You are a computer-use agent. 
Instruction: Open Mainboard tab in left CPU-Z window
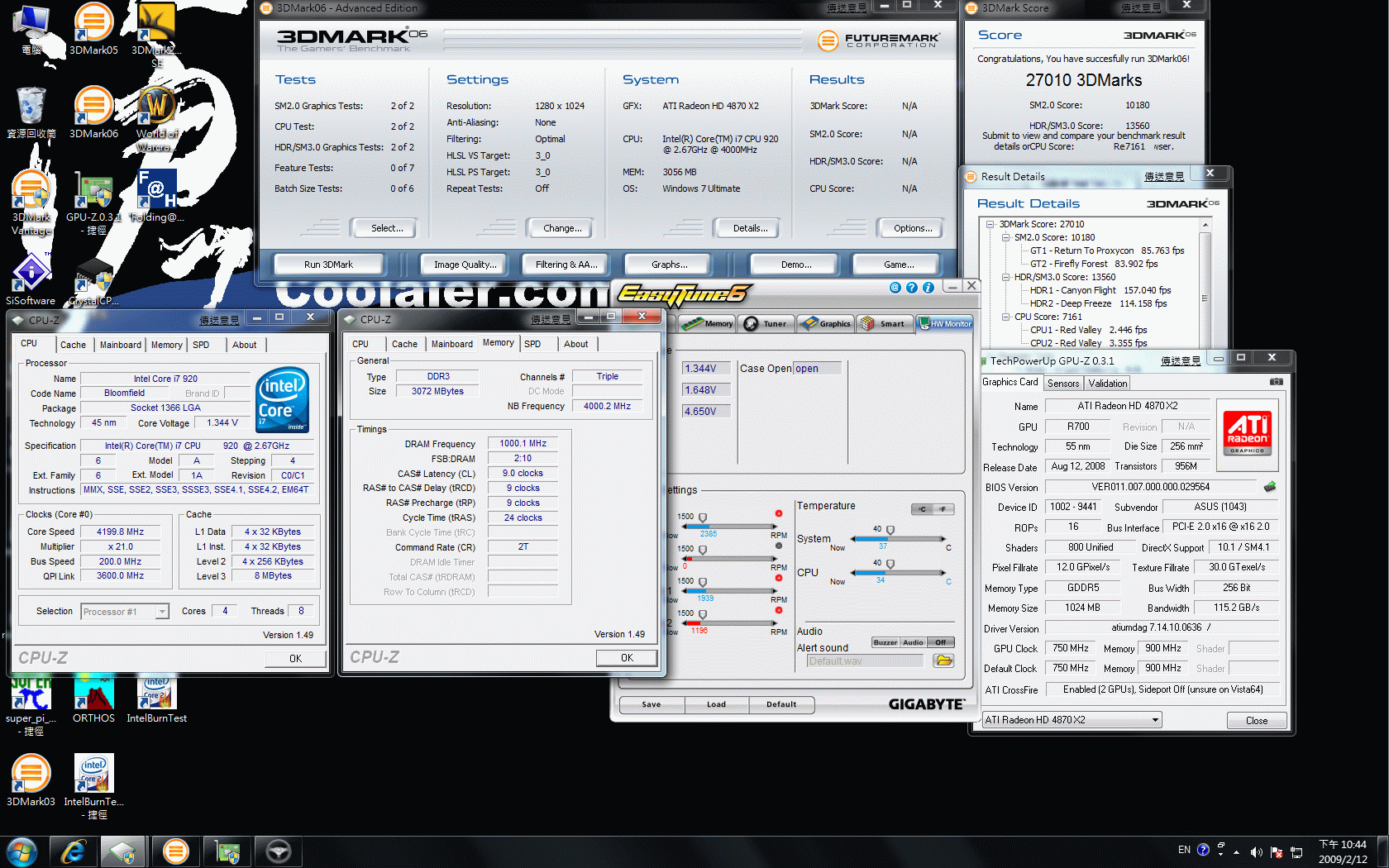(121, 345)
